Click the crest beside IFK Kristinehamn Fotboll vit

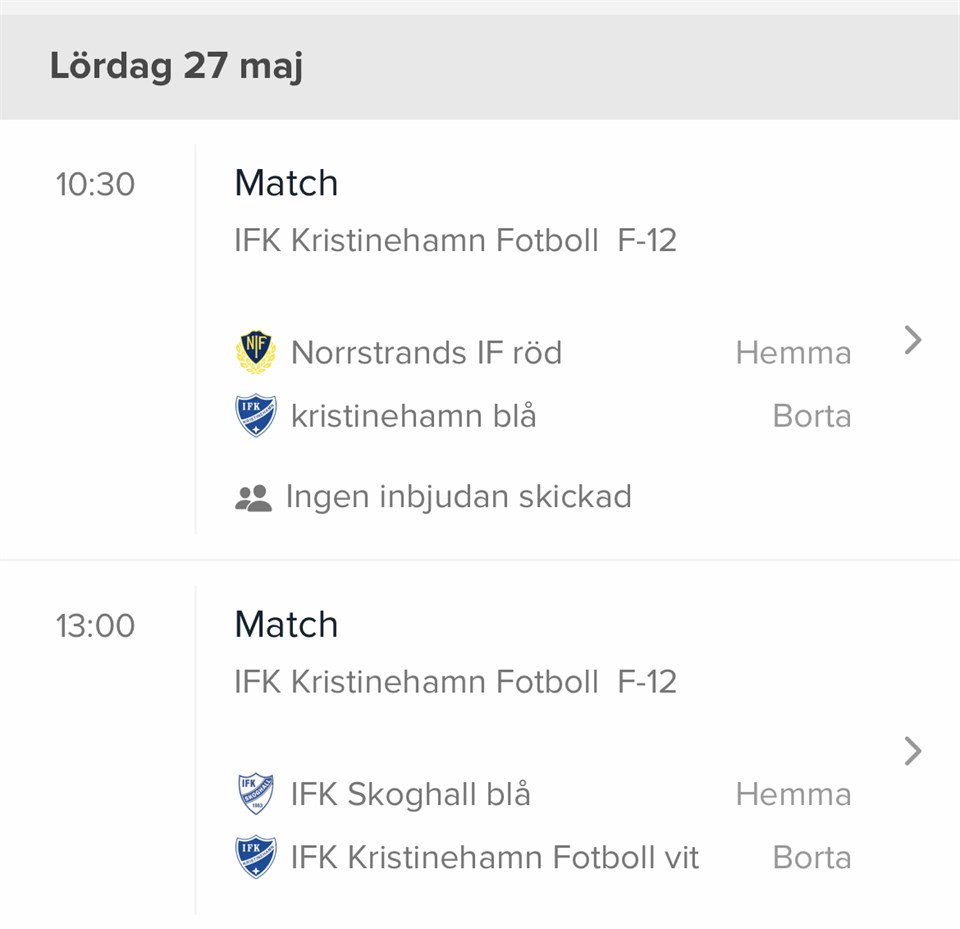[255, 857]
